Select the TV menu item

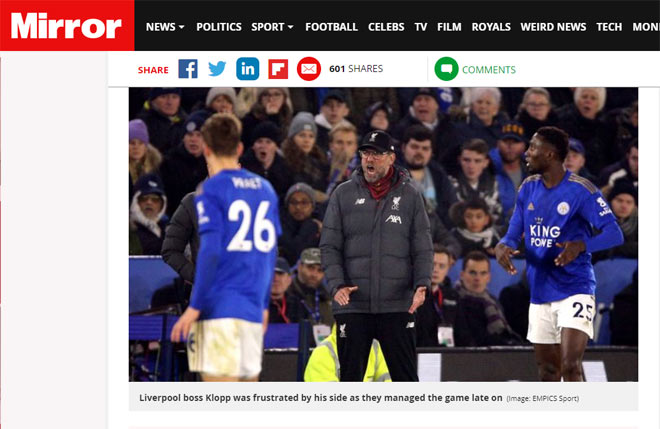click(x=420, y=27)
